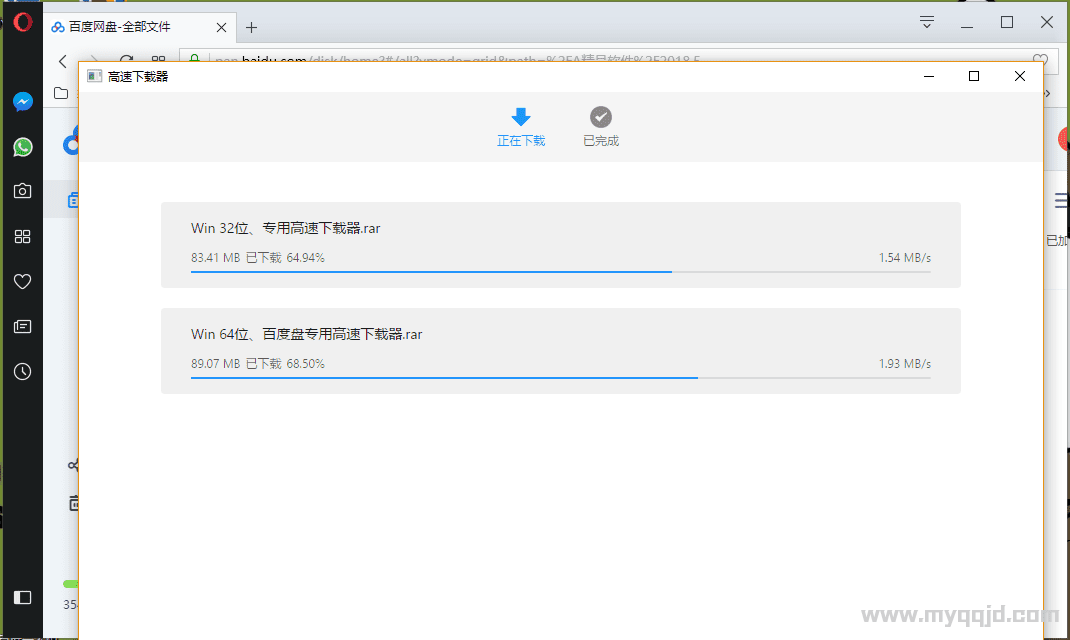Click the 1.54 MB/s speed text

(905, 258)
